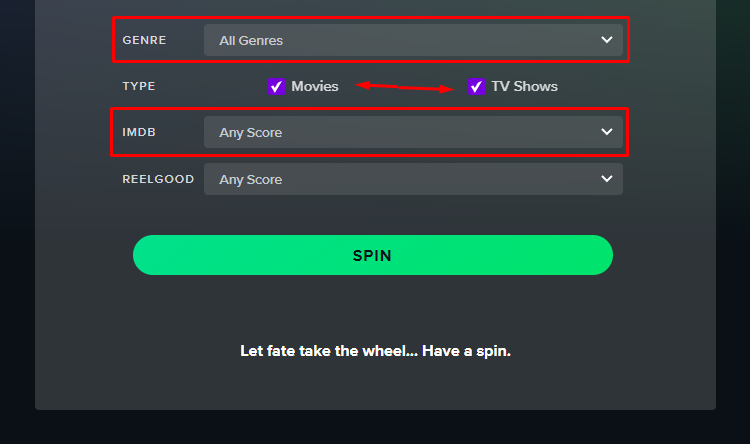Click the GENRE field label
Viewport: 750px width, 444px height.
144,40
